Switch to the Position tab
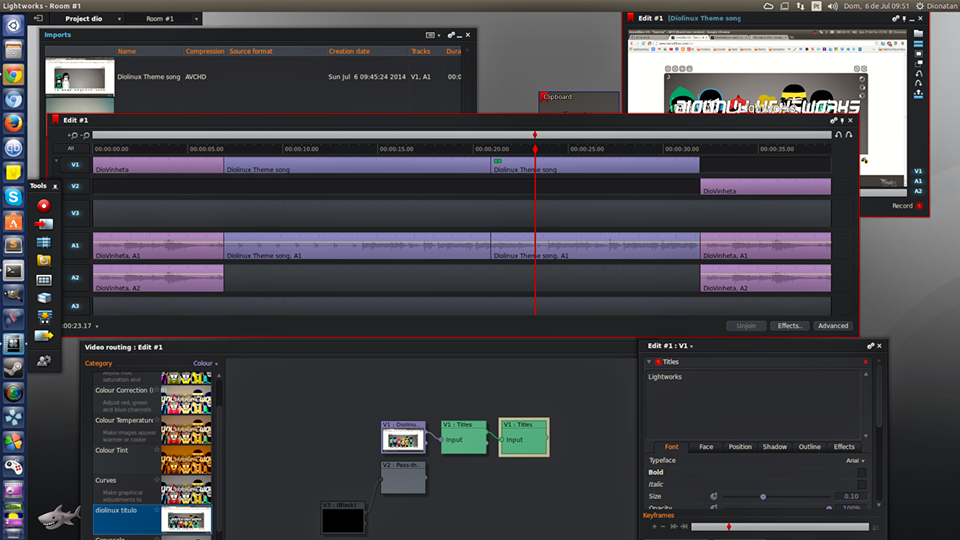This screenshot has width=960, height=540. click(x=740, y=447)
